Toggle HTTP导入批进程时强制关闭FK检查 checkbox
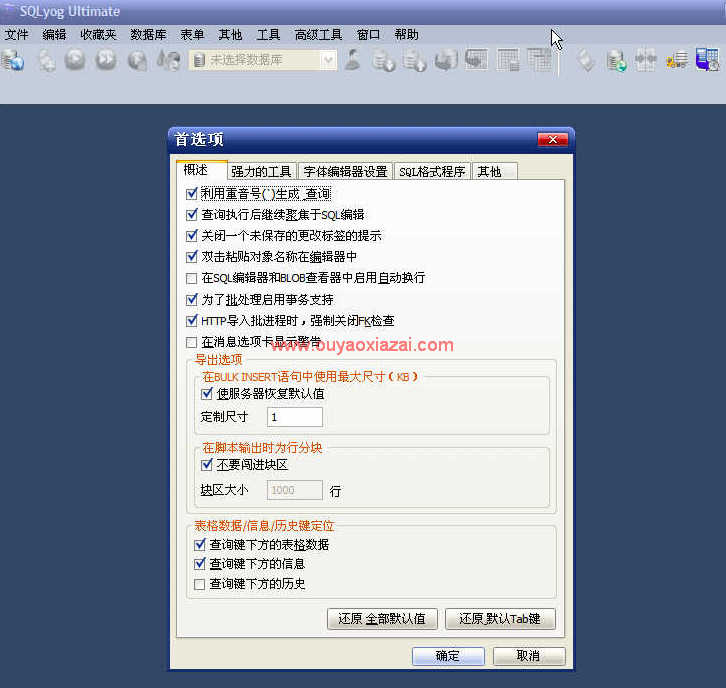The height and width of the screenshot is (688, 726). coord(192,320)
